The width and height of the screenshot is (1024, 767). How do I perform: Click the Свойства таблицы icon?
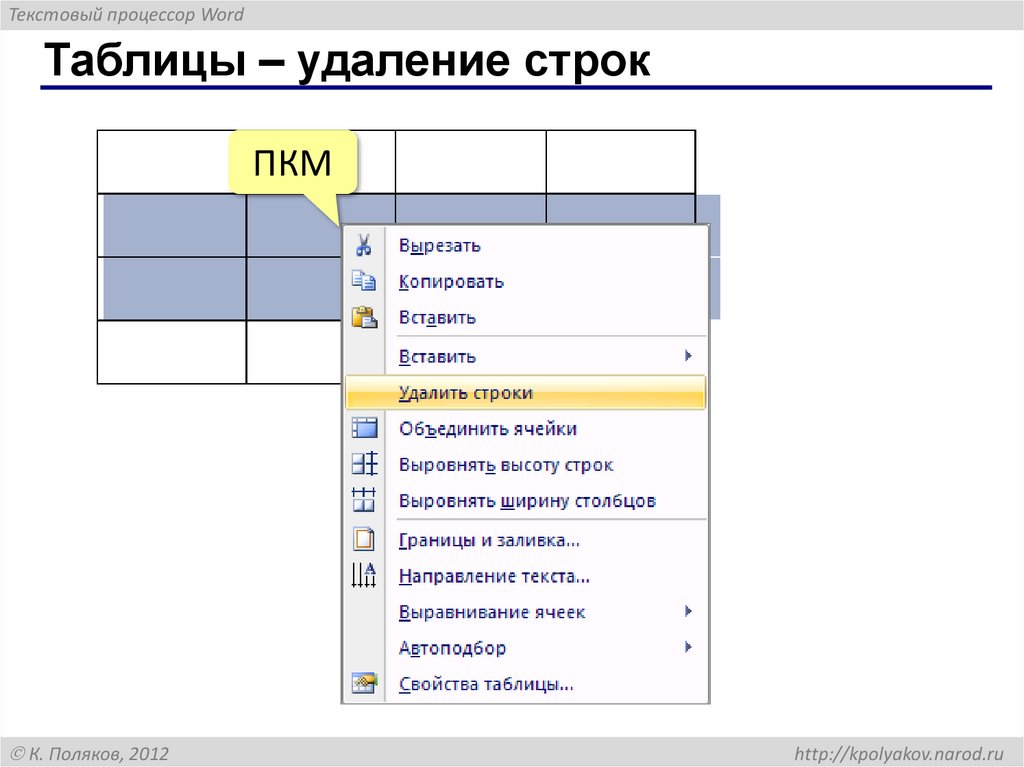(364, 683)
